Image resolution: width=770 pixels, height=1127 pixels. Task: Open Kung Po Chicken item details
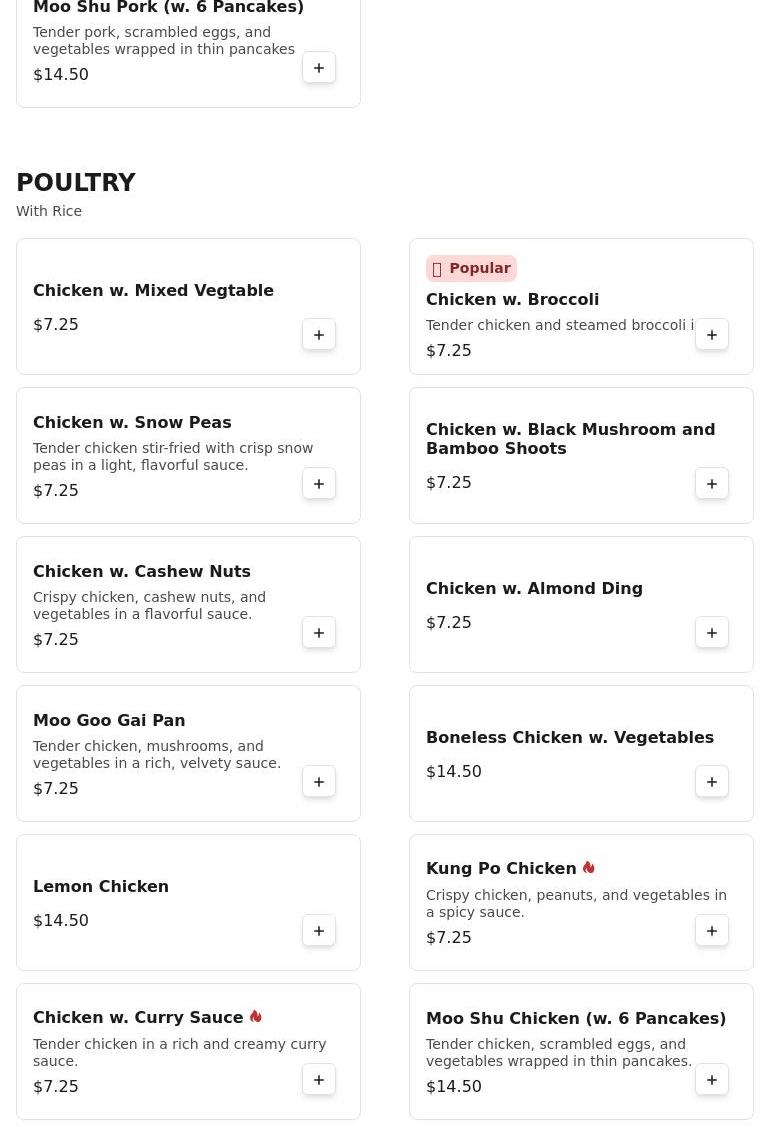click(x=501, y=868)
